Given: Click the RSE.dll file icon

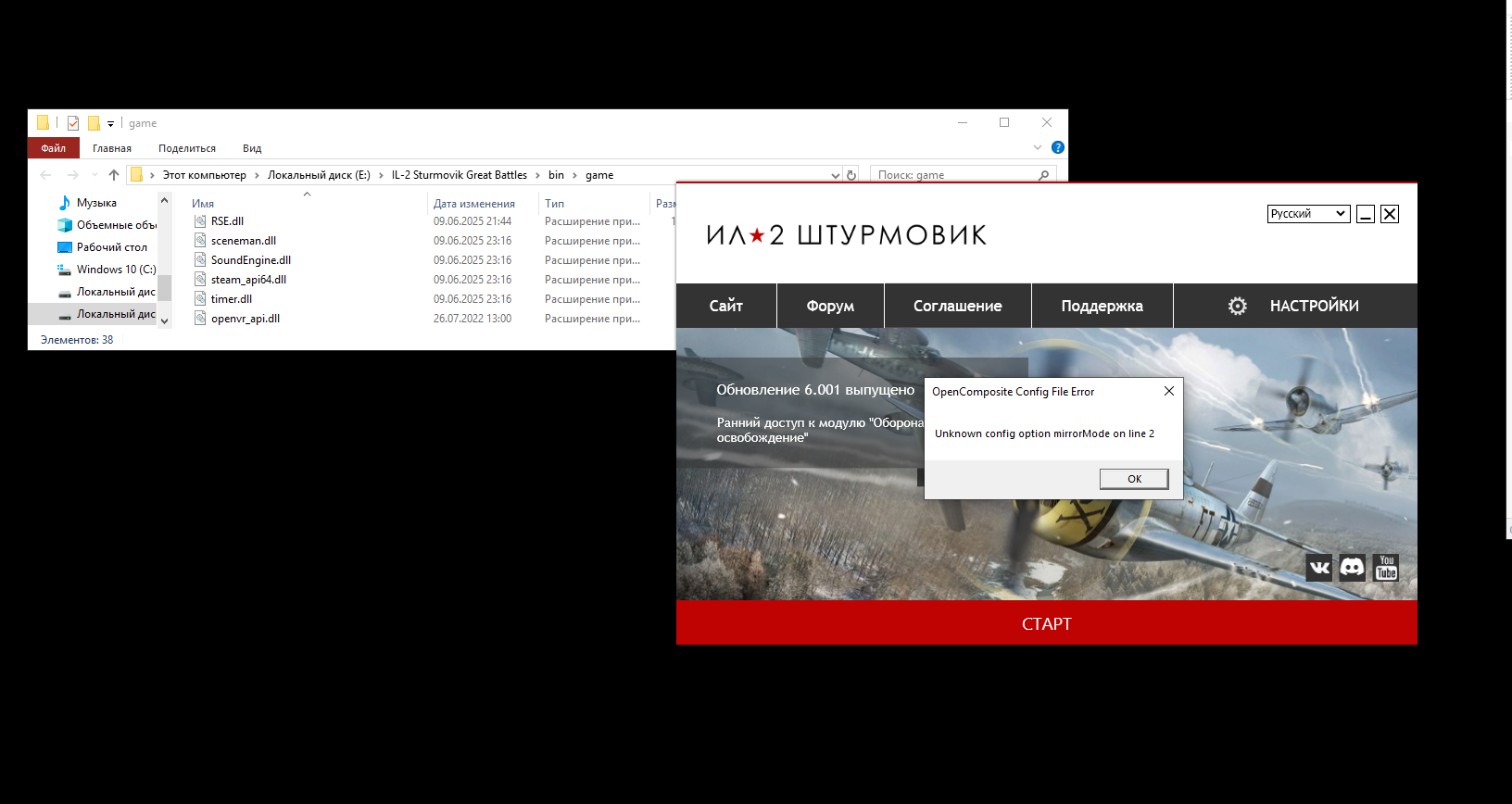Looking at the screenshot, I should pos(200,221).
